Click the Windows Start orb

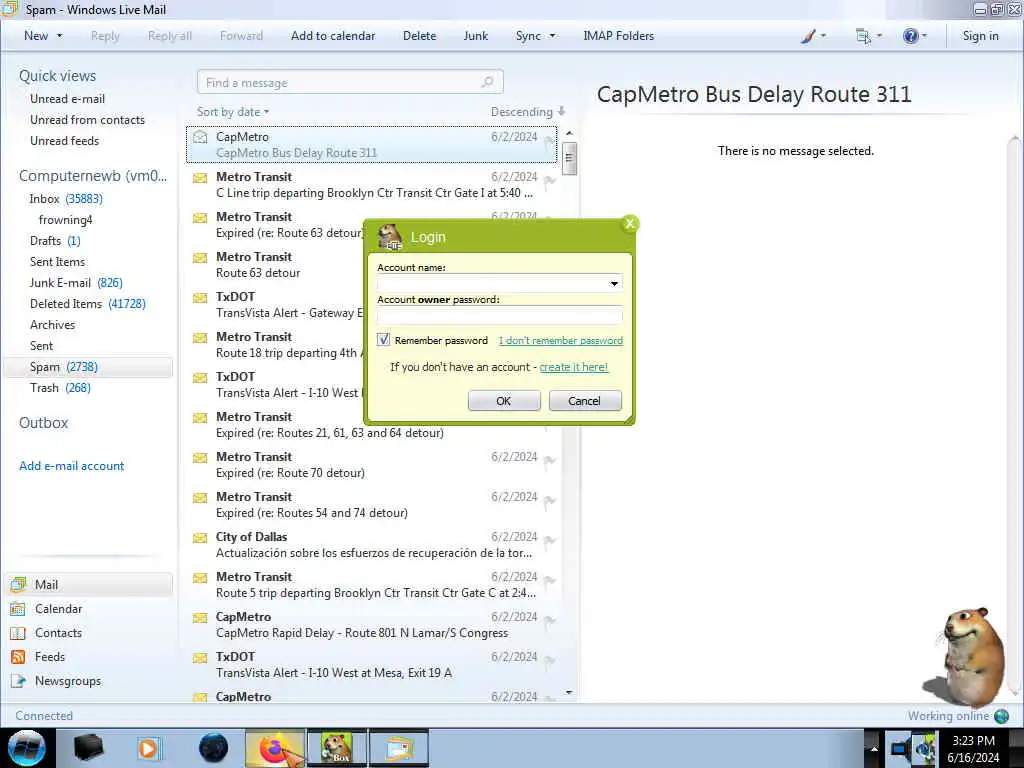pos(27,748)
